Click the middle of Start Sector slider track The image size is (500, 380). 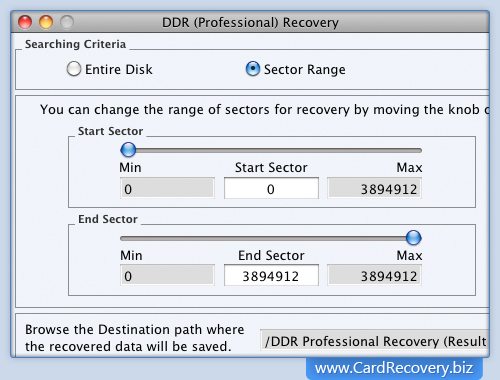[x=271, y=150]
